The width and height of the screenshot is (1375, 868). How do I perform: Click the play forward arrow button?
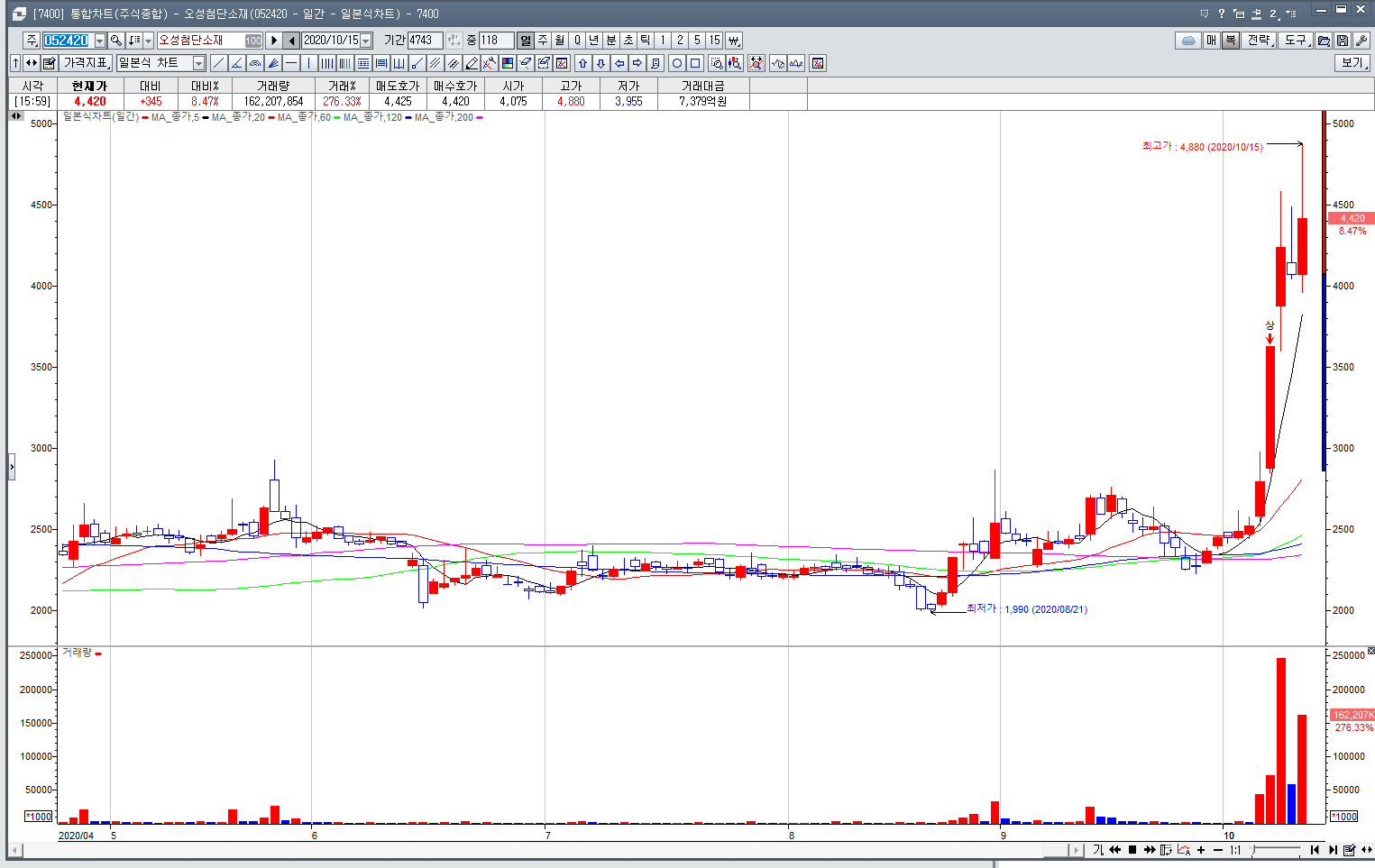click(x=274, y=41)
